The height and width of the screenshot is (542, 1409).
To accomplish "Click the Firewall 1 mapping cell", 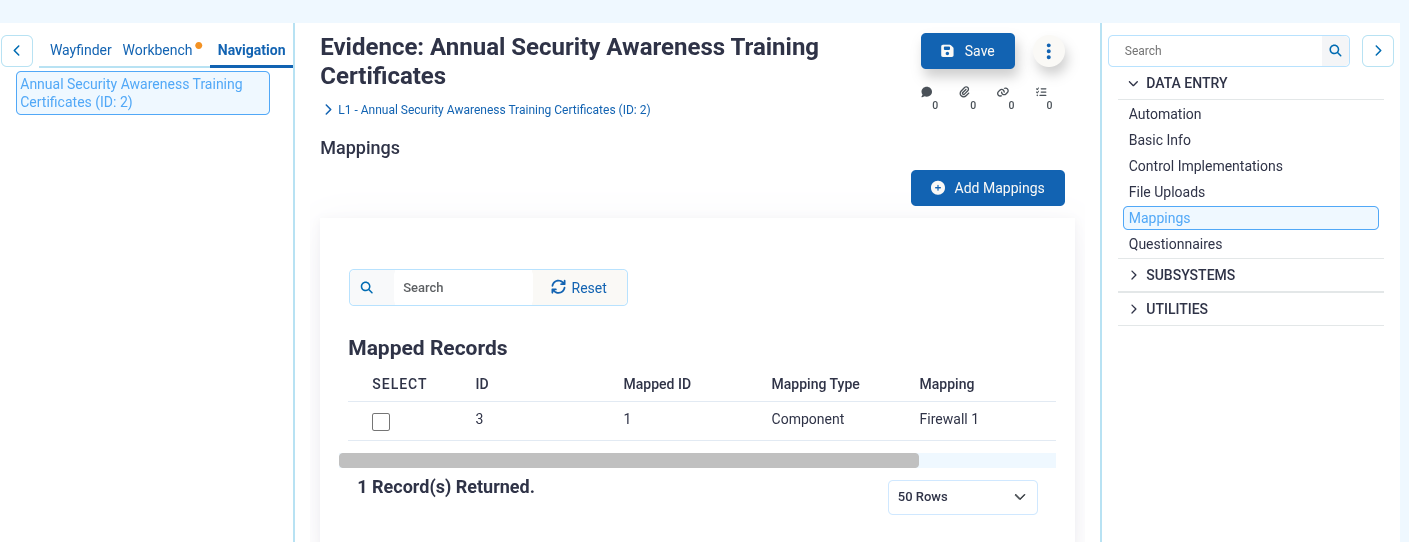I will [x=949, y=419].
